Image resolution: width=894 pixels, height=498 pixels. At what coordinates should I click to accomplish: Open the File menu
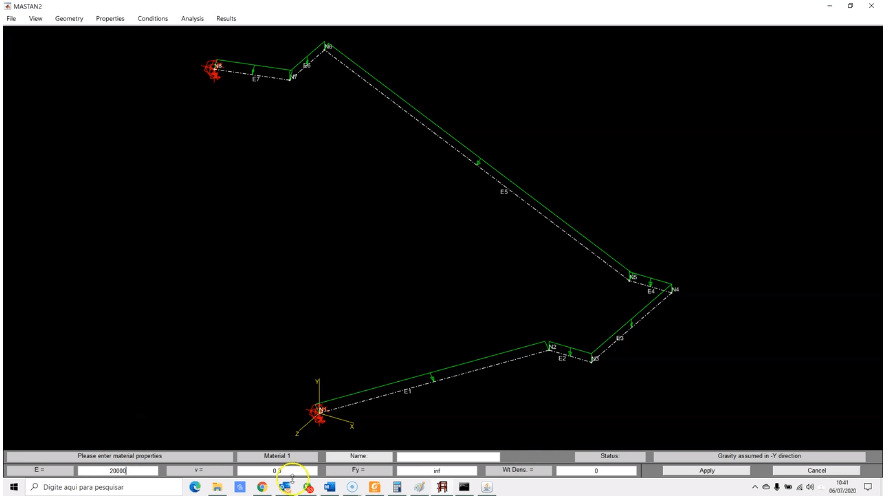click(x=13, y=18)
